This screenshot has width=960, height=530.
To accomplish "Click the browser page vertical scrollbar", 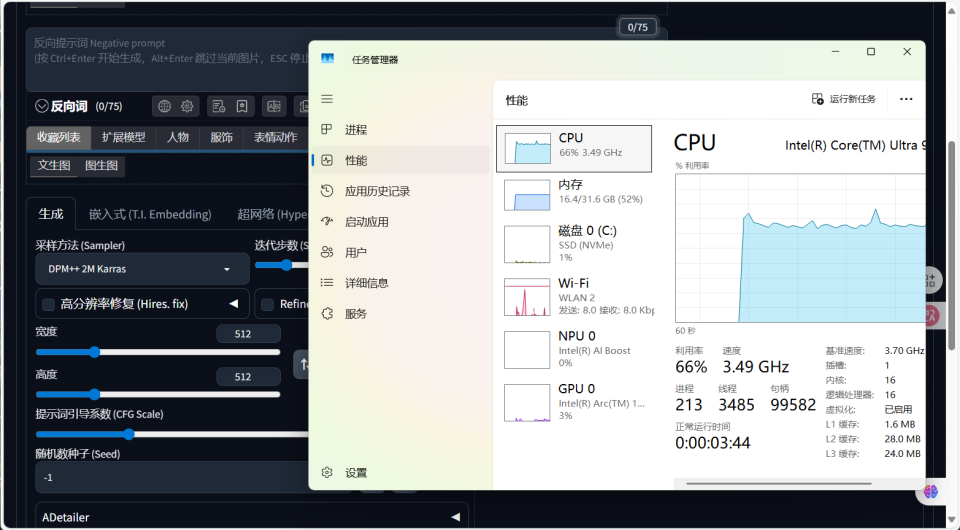I will [951, 245].
